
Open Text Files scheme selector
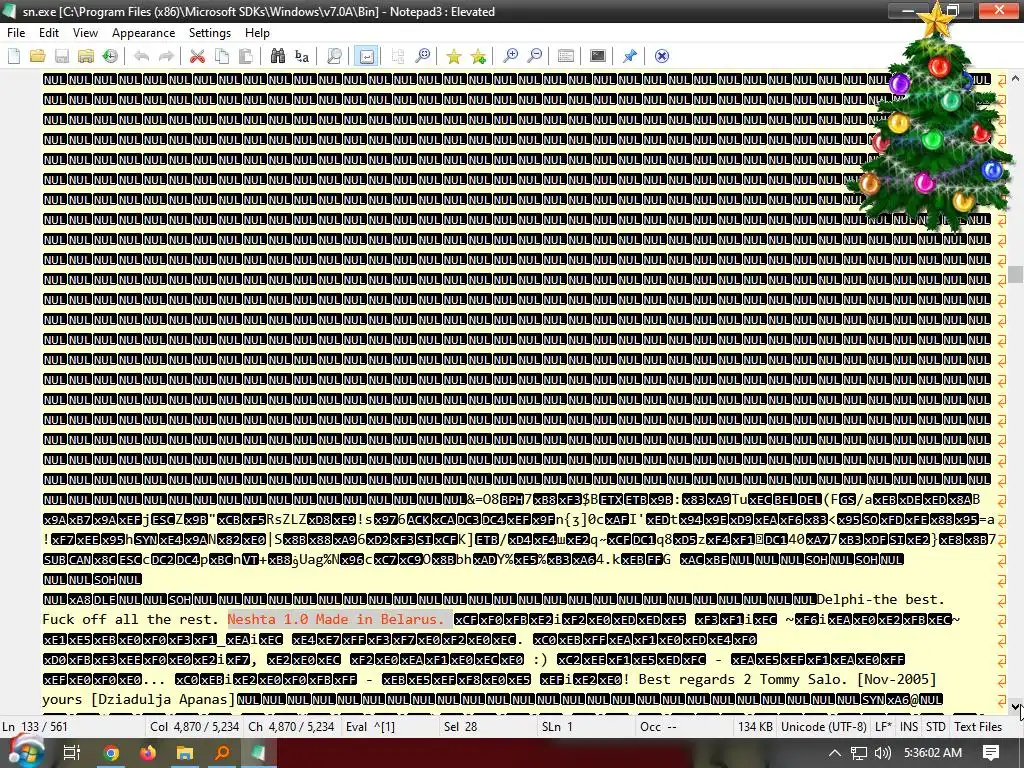click(x=978, y=727)
